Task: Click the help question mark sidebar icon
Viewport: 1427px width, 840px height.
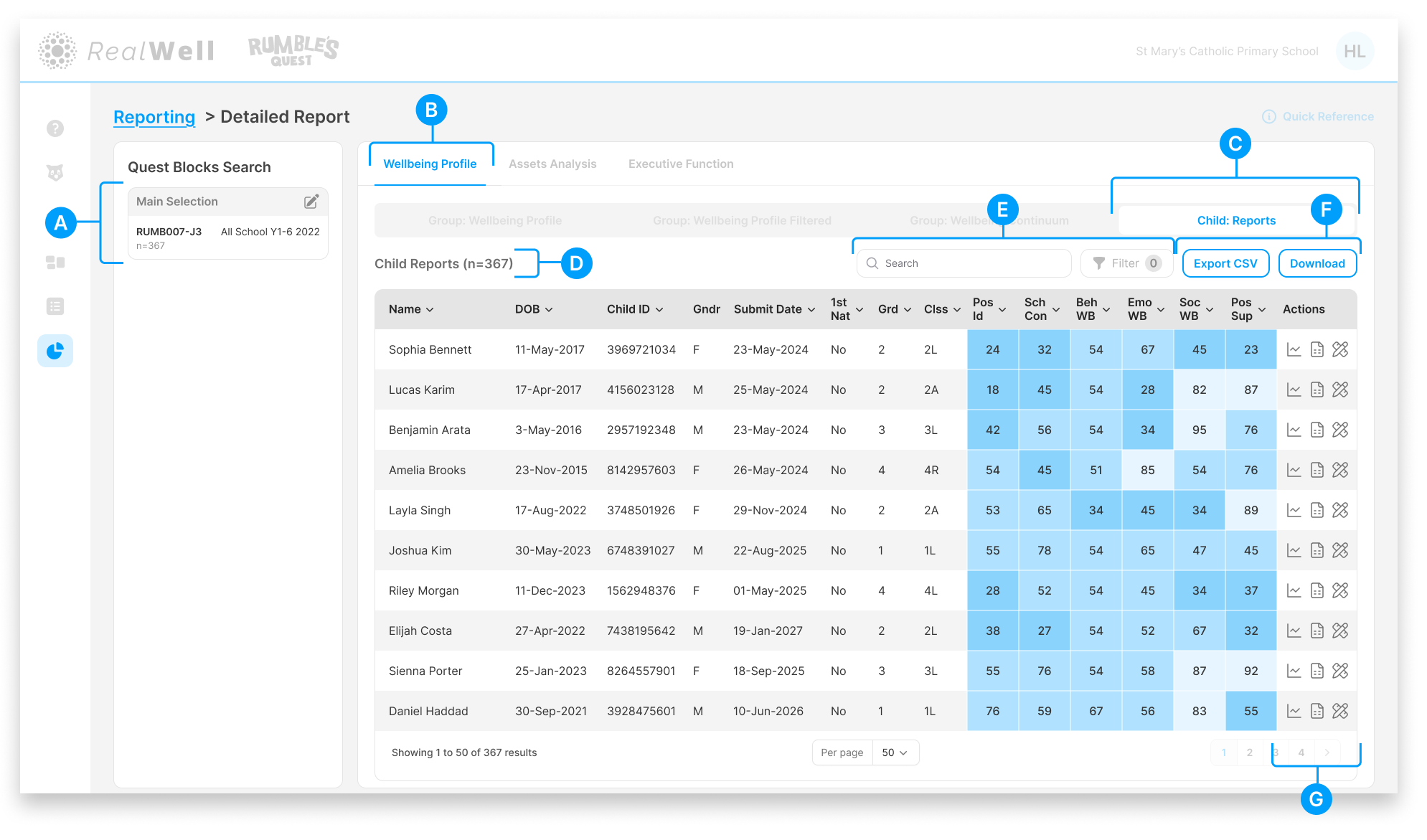Action: click(x=55, y=128)
